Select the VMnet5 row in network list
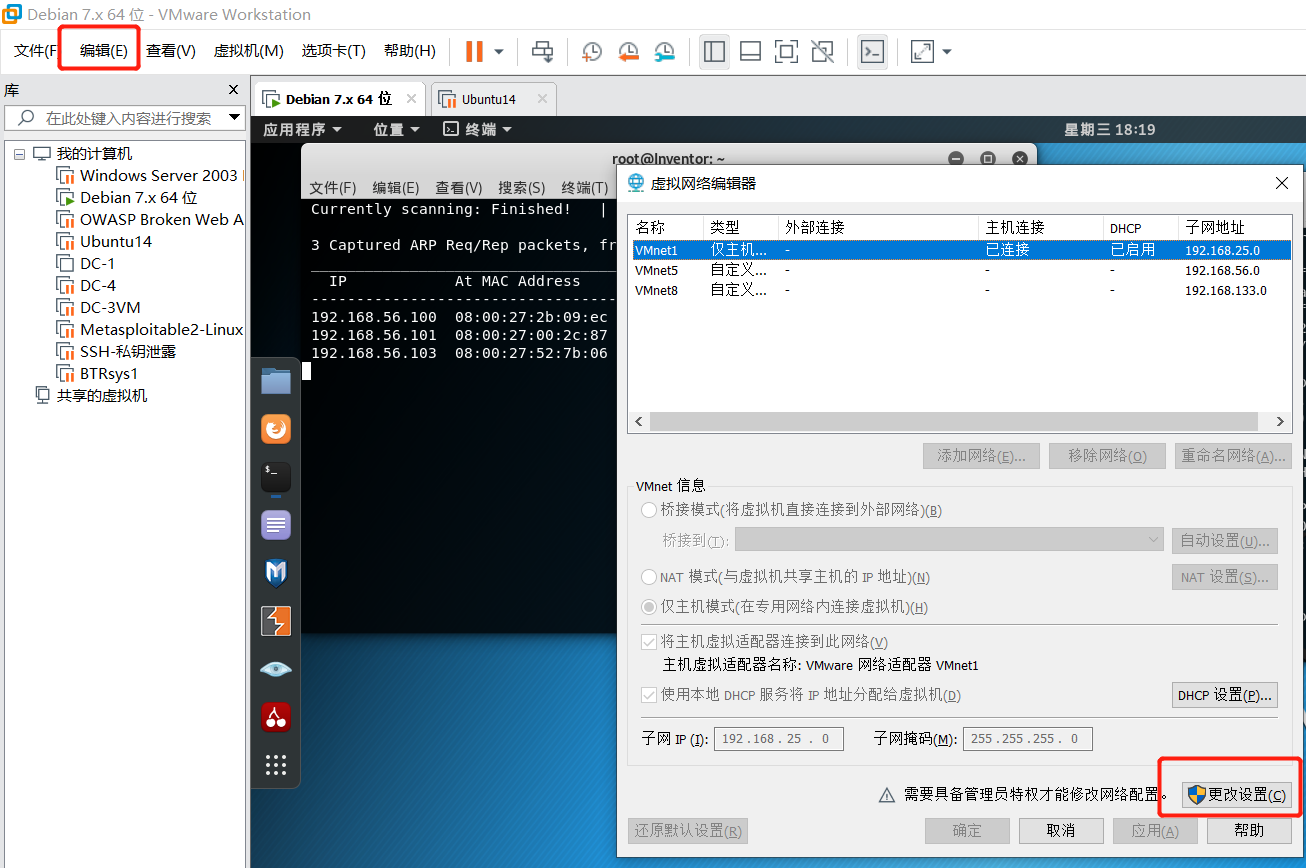The width and height of the screenshot is (1306, 868). pyautogui.click(x=960, y=270)
